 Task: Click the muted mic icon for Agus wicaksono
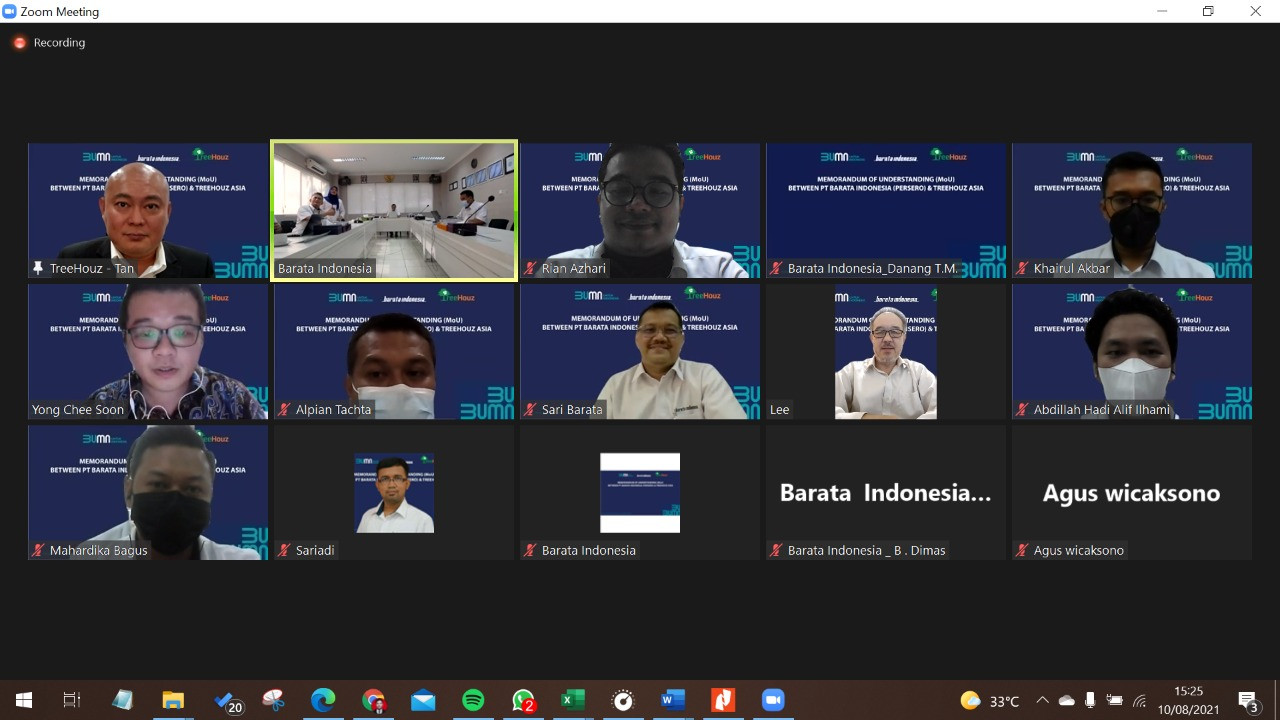point(1022,550)
